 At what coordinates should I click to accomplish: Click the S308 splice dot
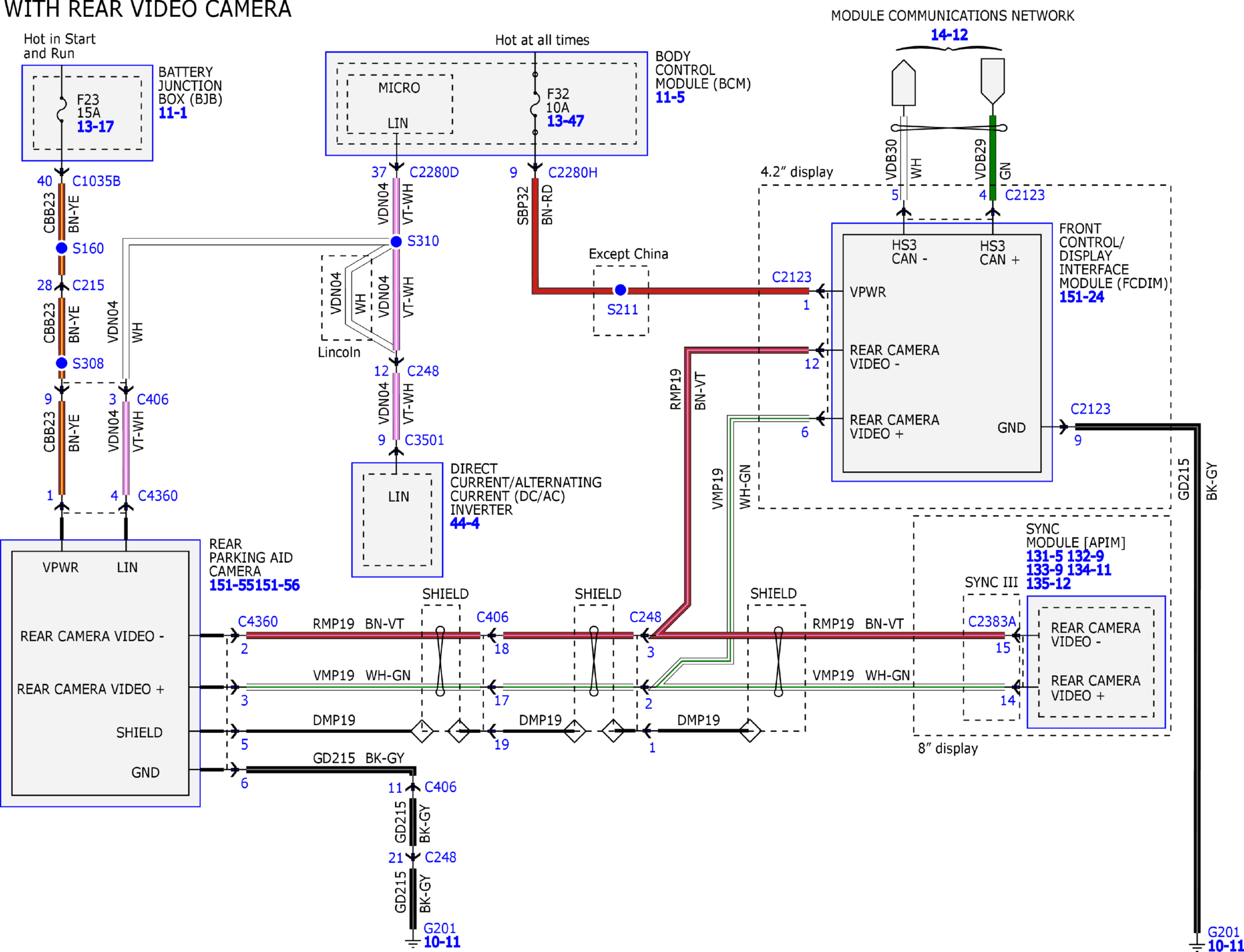click(x=61, y=363)
